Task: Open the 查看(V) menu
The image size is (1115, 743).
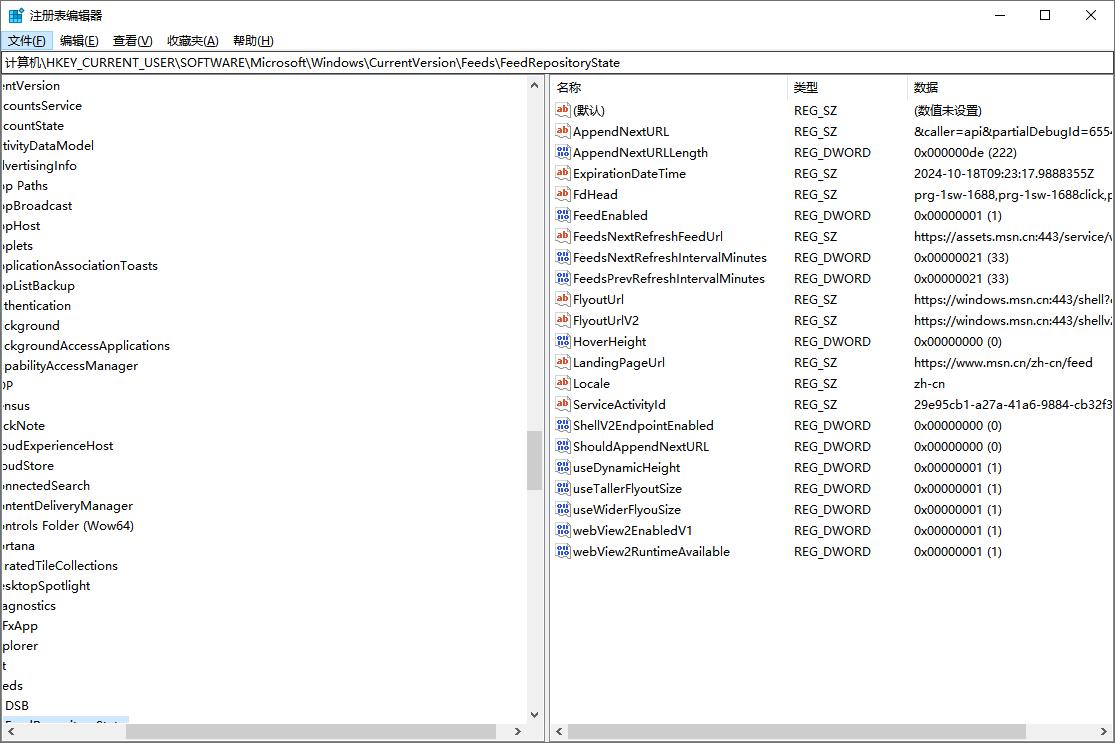Action: (132, 41)
